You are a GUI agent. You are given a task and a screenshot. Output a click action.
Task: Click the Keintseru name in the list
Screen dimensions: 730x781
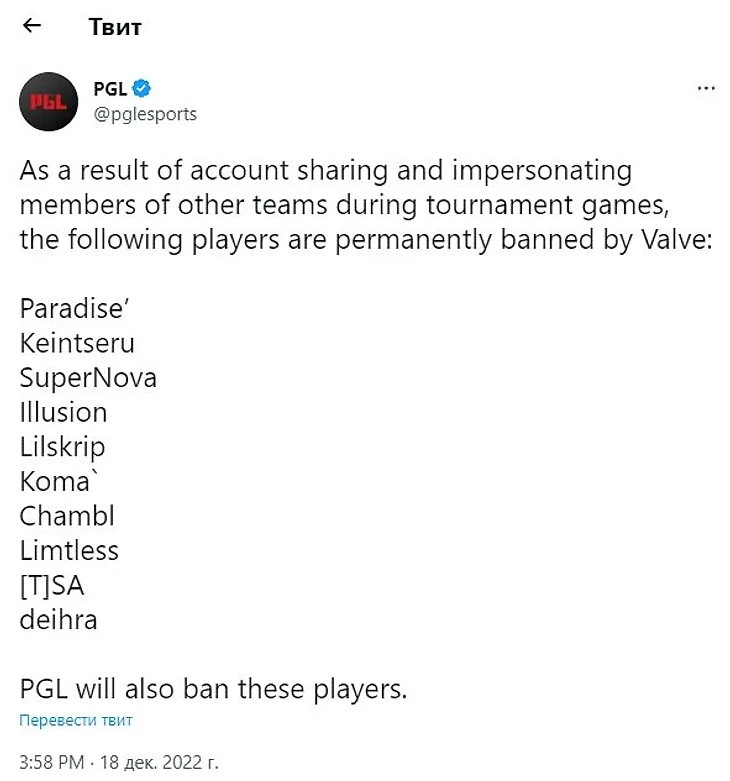click(x=77, y=344)
